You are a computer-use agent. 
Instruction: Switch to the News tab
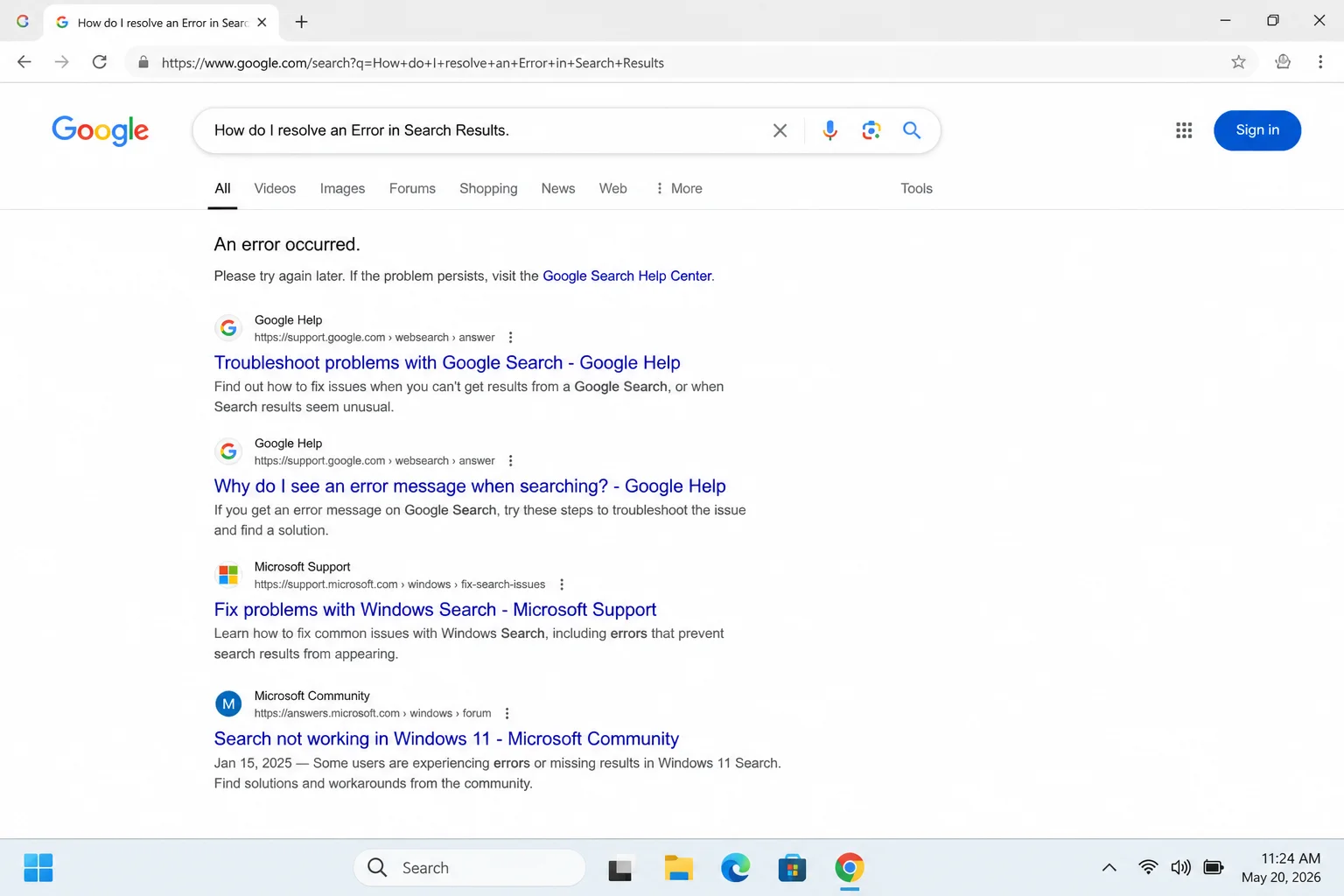pyautogui.click(x=558, y=188)
